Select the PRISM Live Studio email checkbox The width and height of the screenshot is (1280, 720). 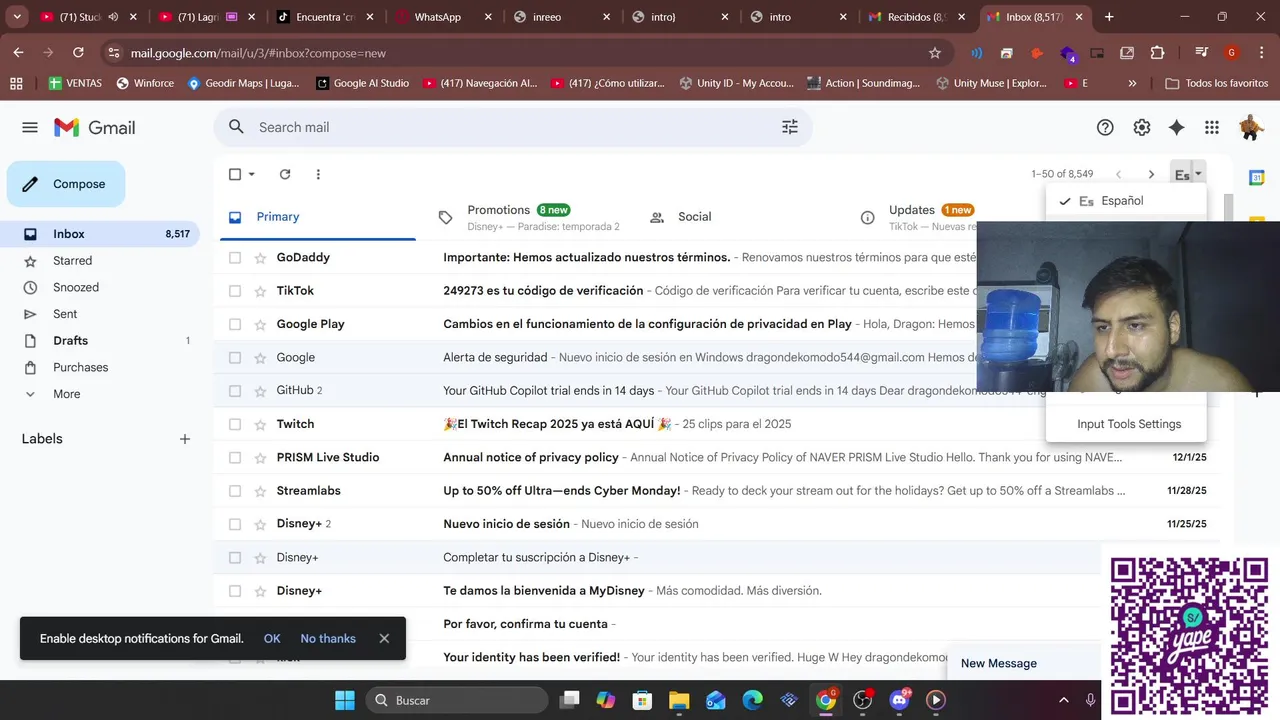coord(235,457)
